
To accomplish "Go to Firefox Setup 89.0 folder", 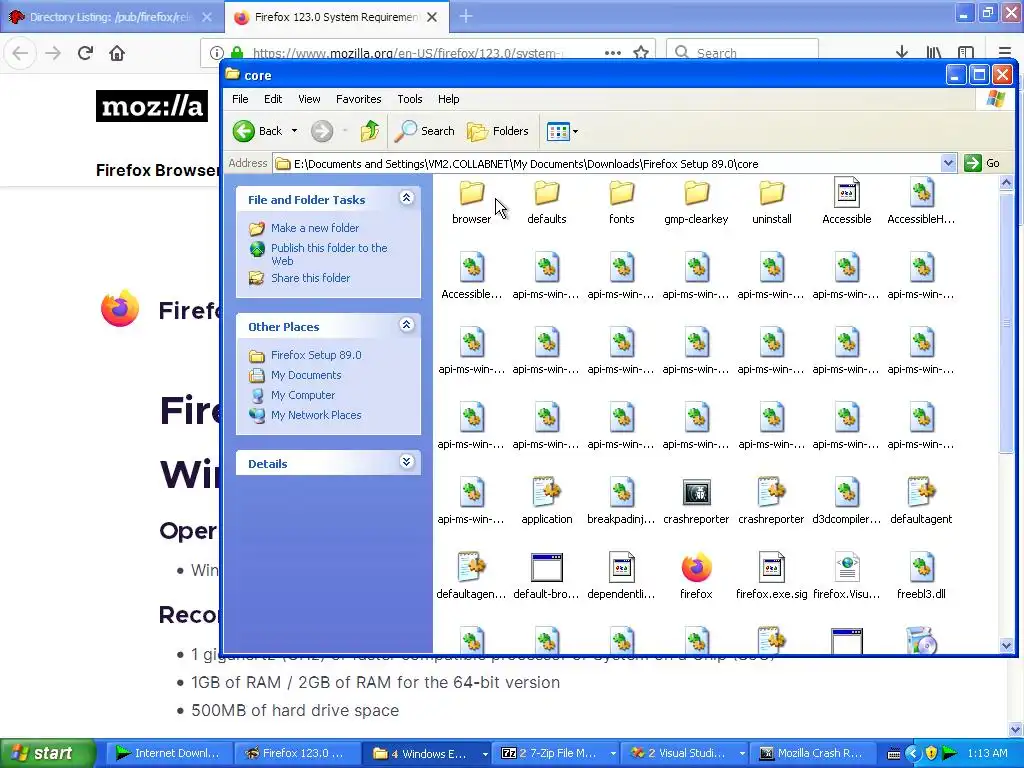I will 316,355.
